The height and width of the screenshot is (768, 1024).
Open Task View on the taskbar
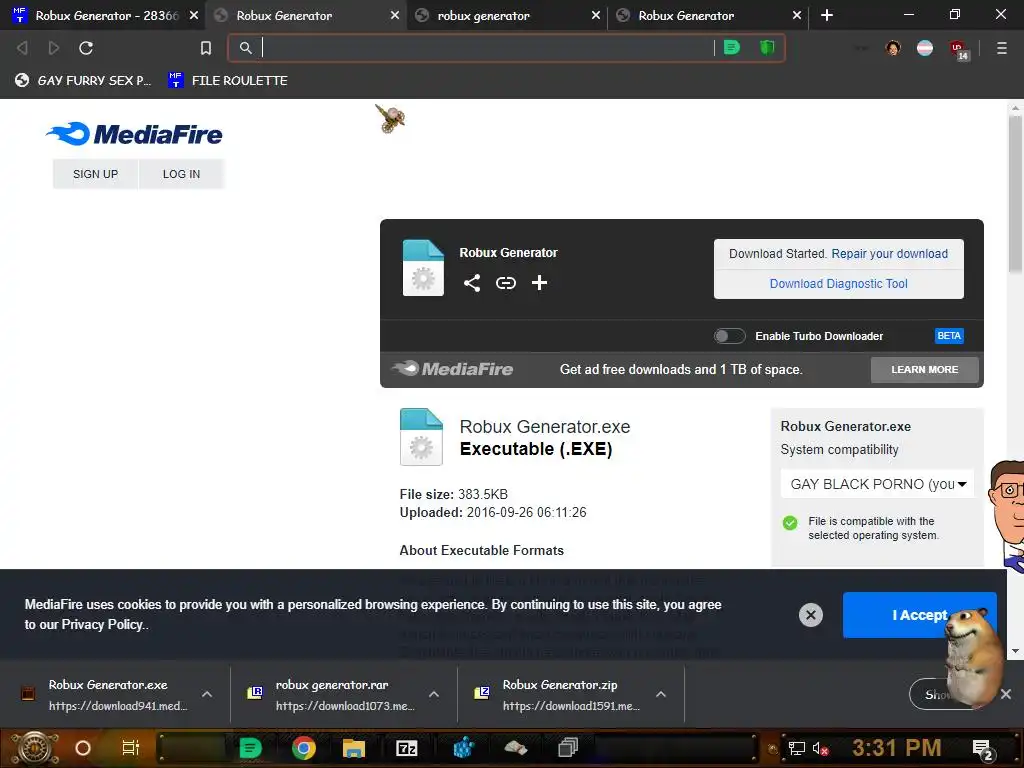pos(131,748)
